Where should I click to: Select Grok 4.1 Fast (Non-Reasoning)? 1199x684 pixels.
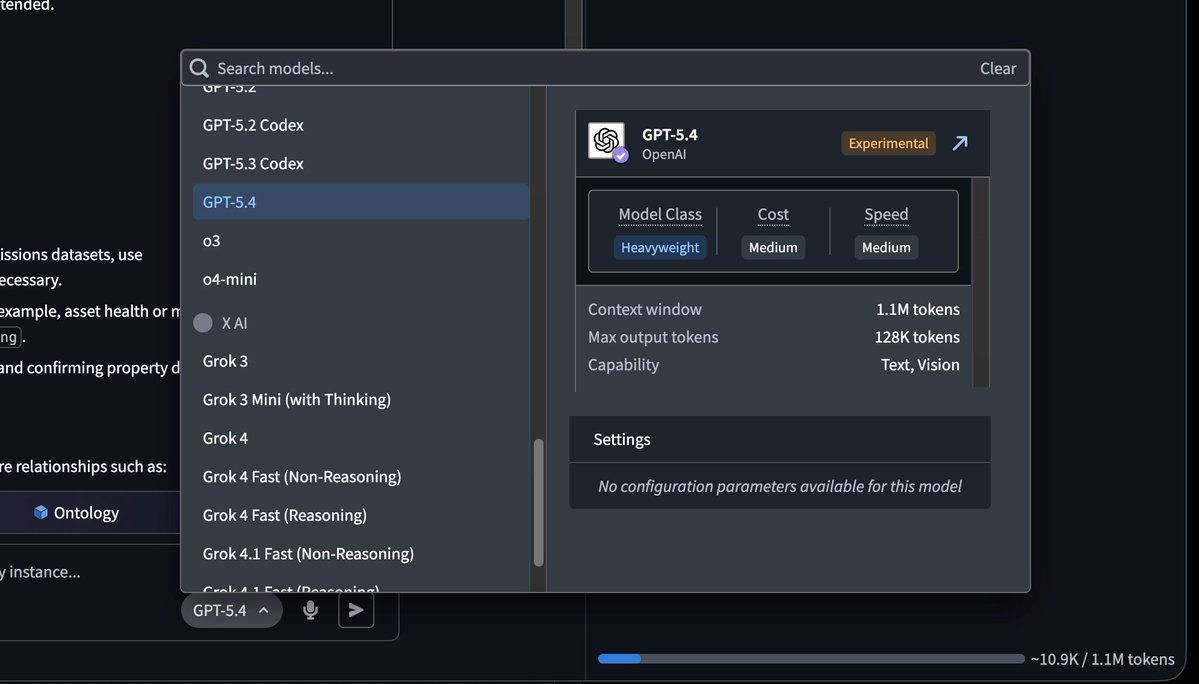pyautogui.click(x=361, y=553)
